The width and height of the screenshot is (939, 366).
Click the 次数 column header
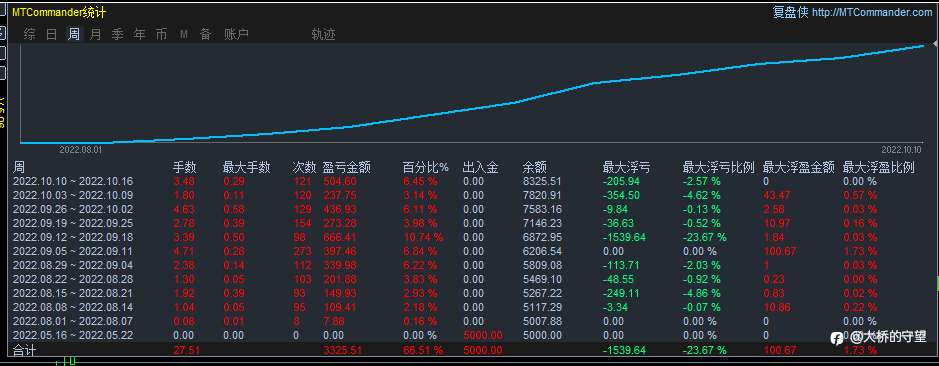[304, 168]
